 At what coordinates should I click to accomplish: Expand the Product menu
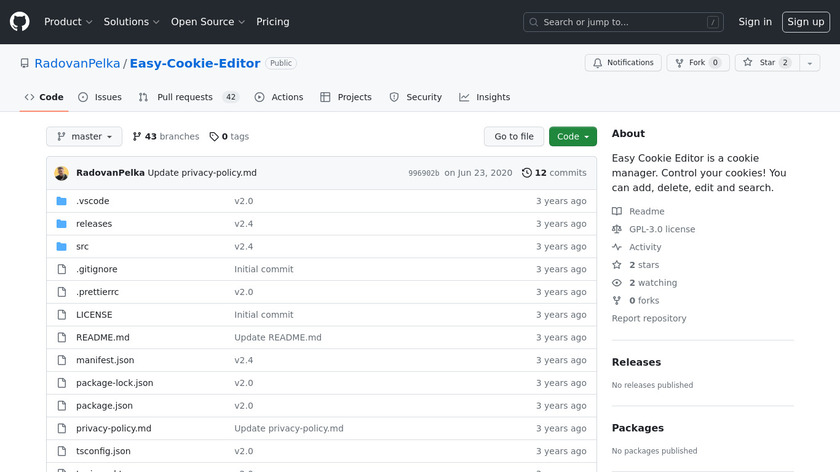coord(68,22)
